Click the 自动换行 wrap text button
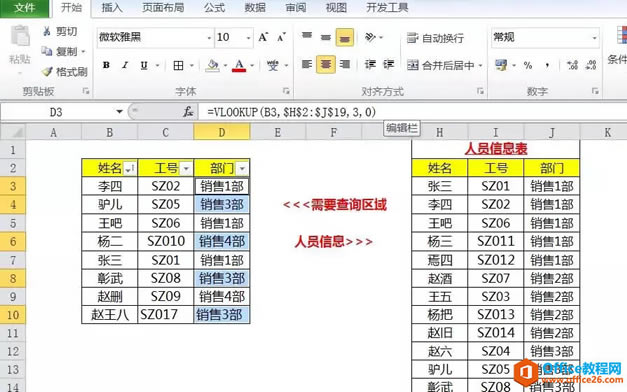 click(435, 38)
